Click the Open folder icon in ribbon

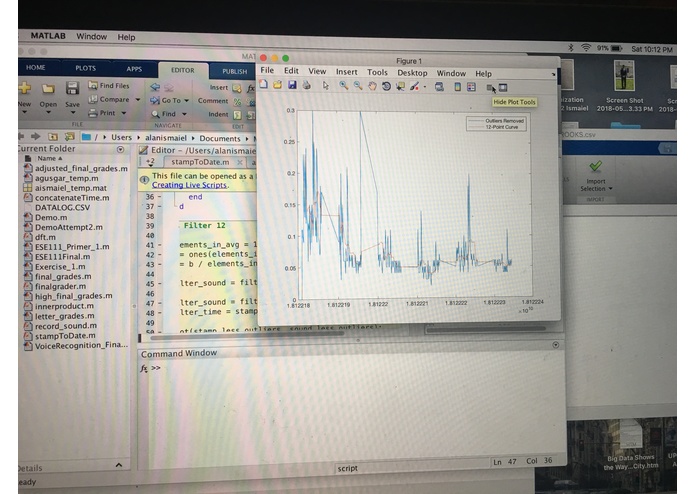[x=48, y=89]
